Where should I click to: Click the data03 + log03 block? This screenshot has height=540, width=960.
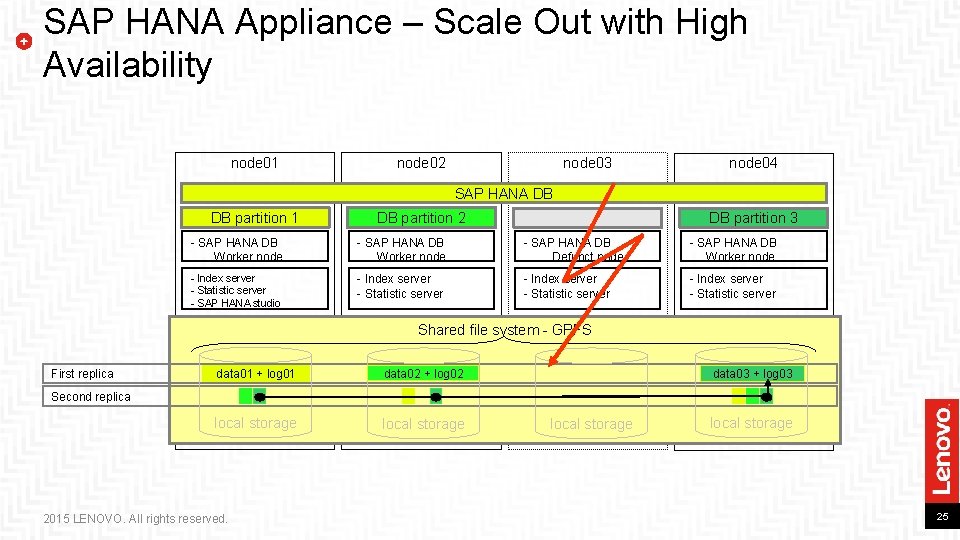(752, 373)
